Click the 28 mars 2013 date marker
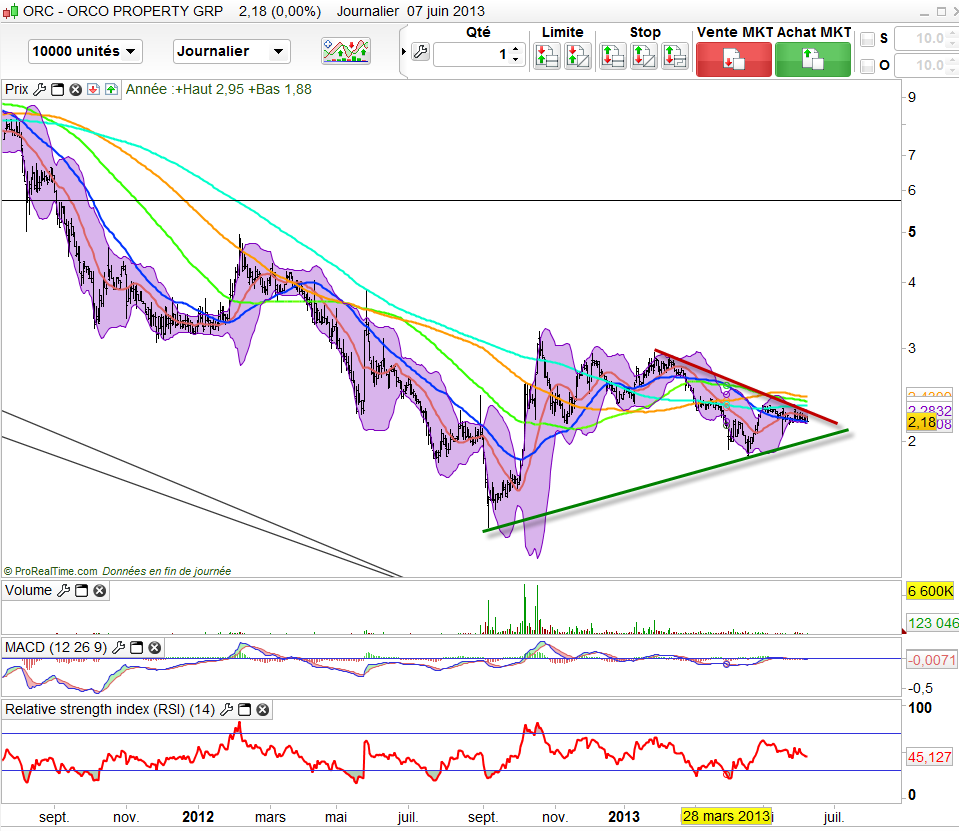 727,816
